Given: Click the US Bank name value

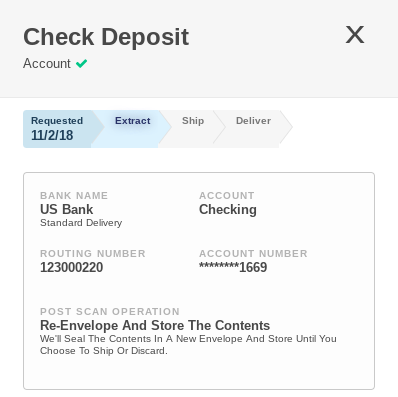Looking at the screenshot, I should tap(67, 209).
